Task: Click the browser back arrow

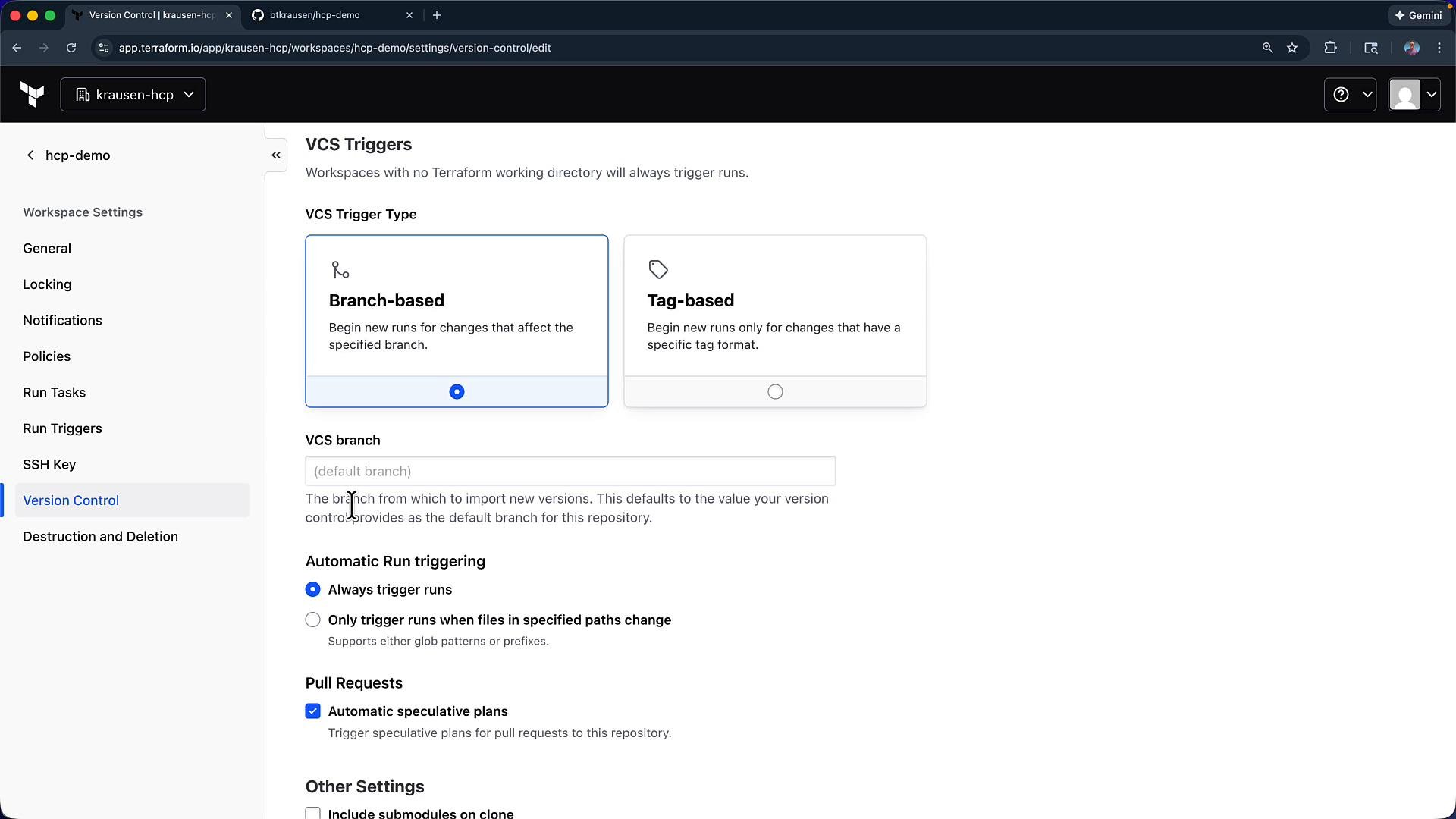Action: click(17, 48)
